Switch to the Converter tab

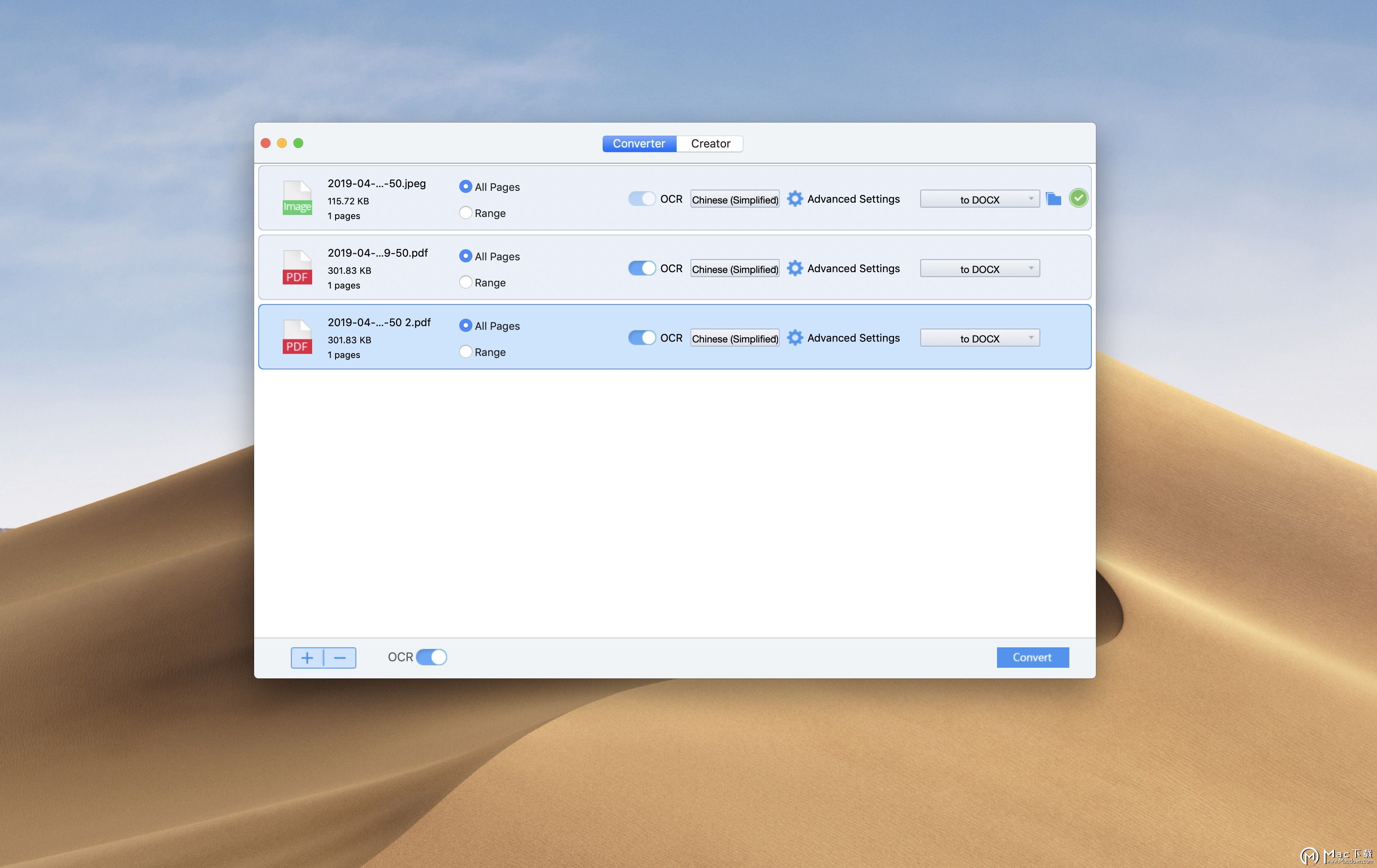click(639, 143)
